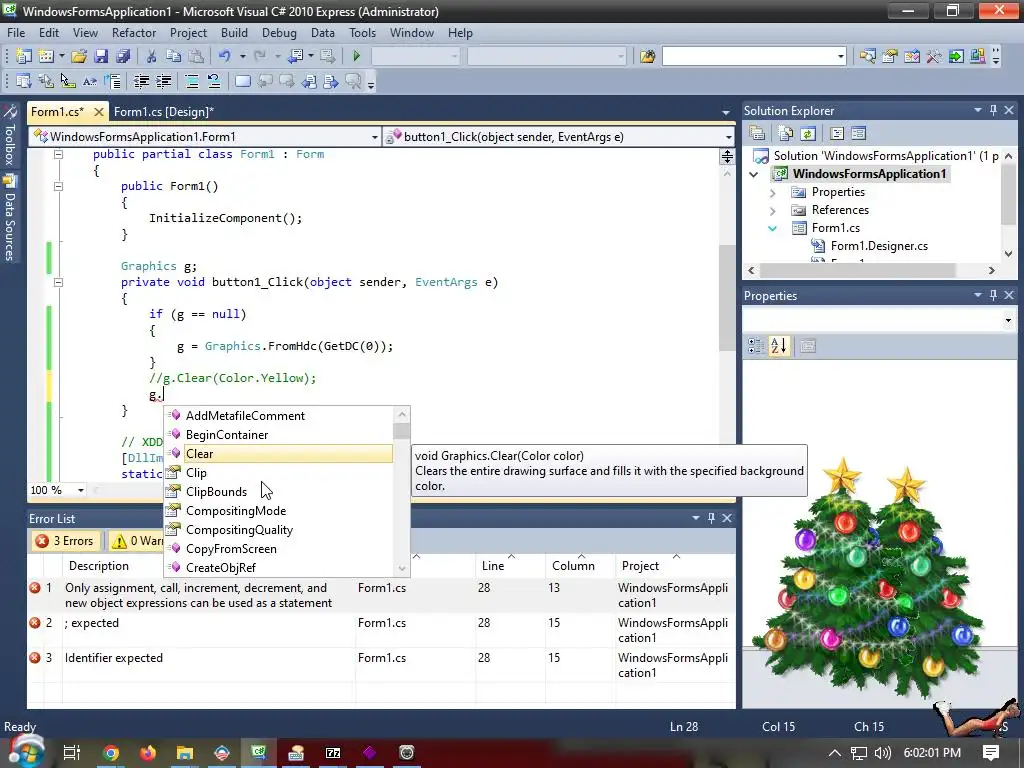Toggle the 3 Errors filter button
The height and width of the screenshot is (768, 1024).
pos(65,541)
